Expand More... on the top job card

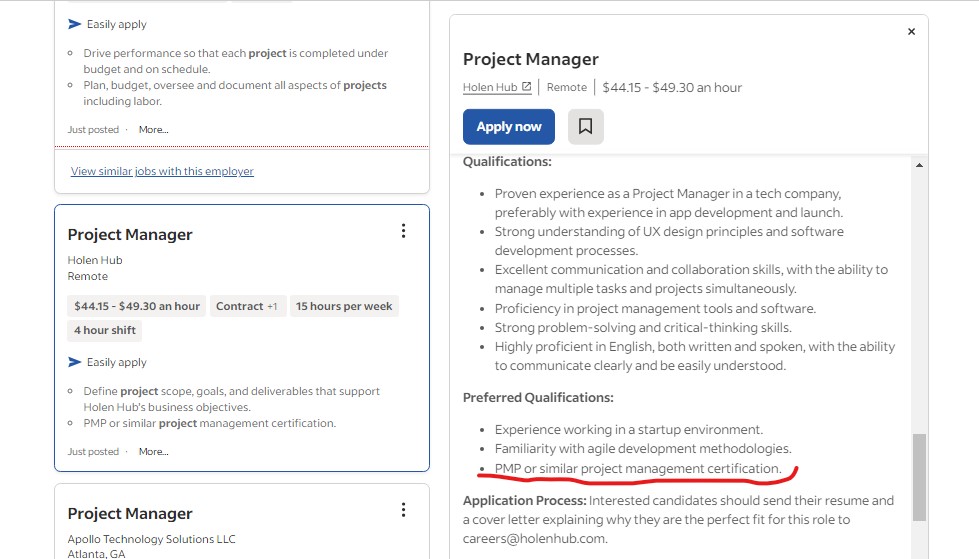154,130
